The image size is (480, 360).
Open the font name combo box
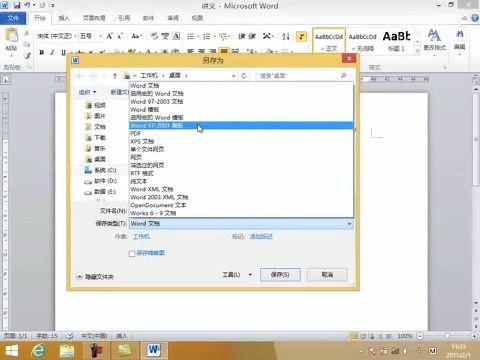(x=57, y=36)
